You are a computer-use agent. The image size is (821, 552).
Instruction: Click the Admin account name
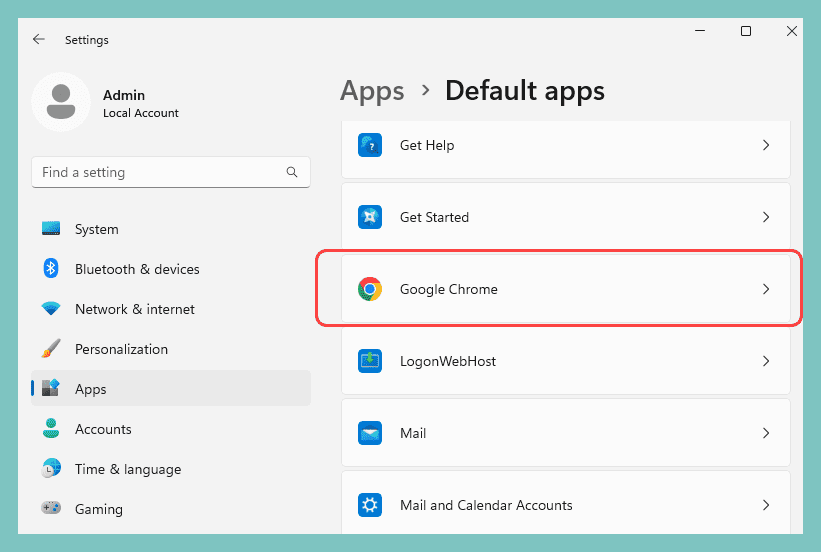coord(124,95)
